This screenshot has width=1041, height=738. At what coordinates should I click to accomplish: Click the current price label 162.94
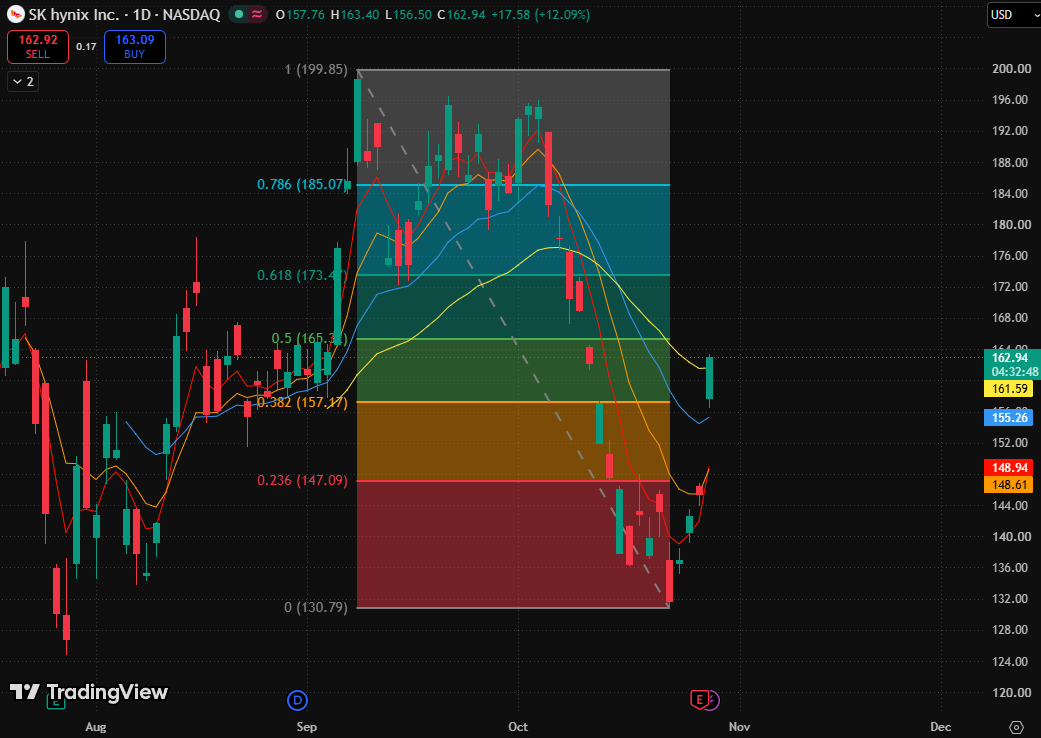pos(1009,358)
